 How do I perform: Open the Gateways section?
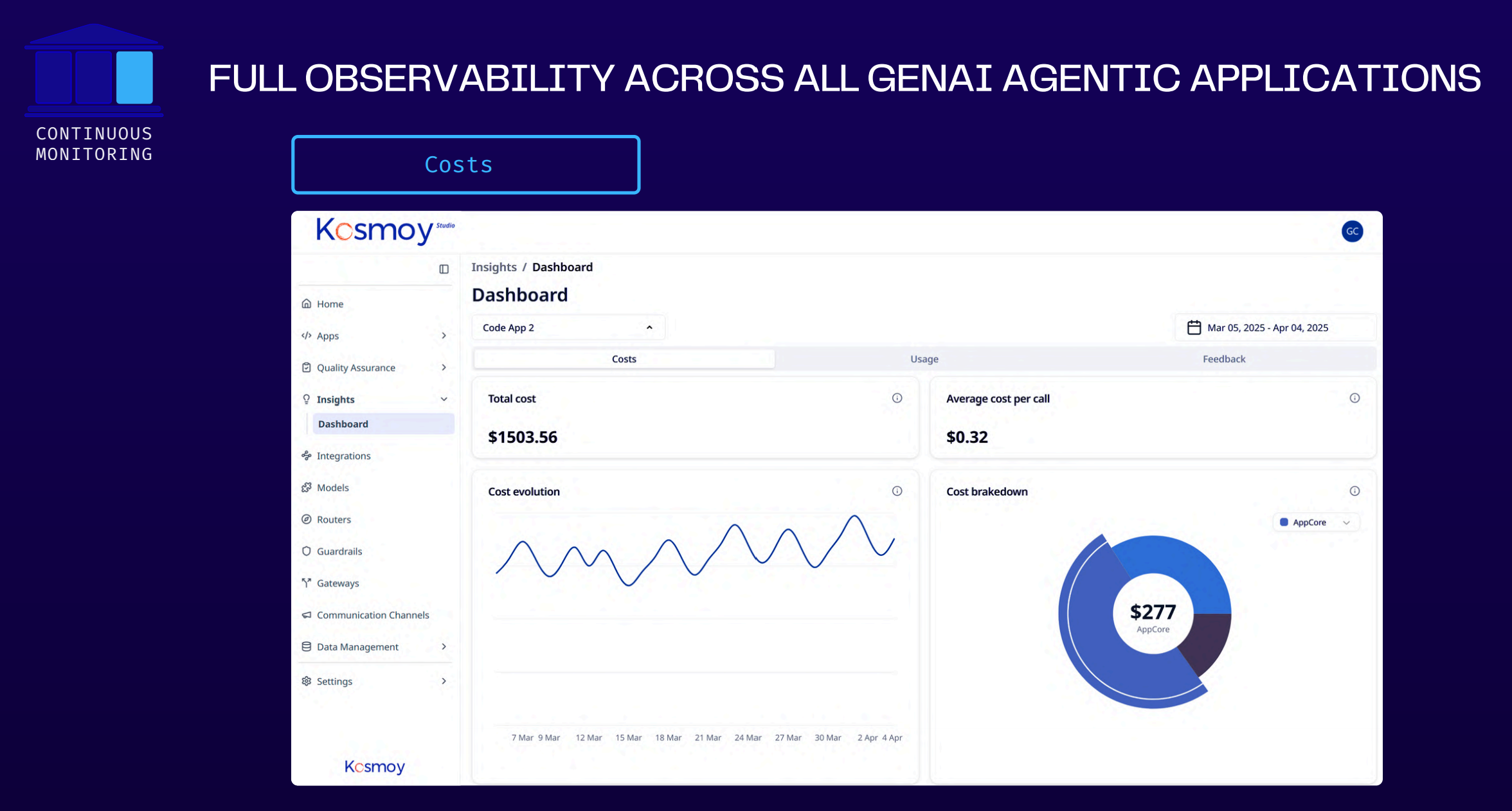point(337,583)
